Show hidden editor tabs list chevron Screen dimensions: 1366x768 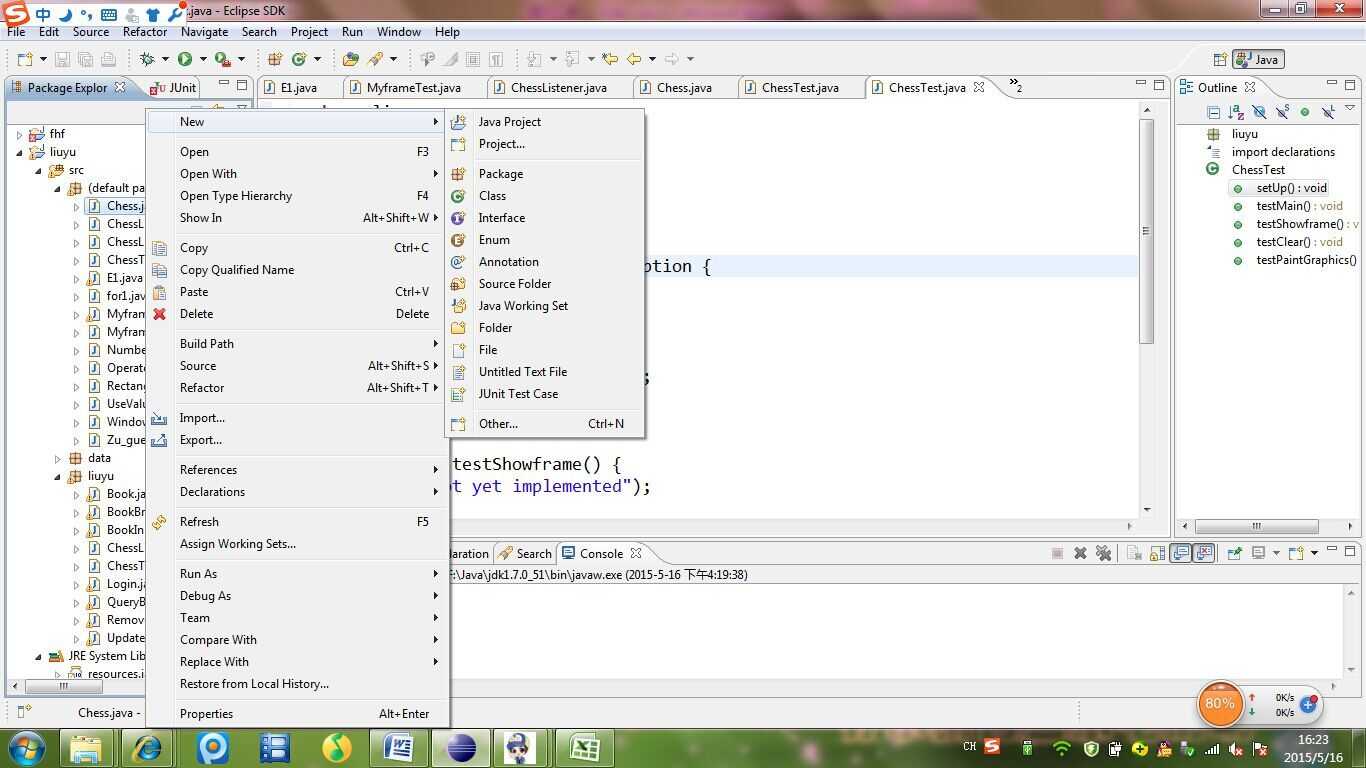click(1015, 86)
